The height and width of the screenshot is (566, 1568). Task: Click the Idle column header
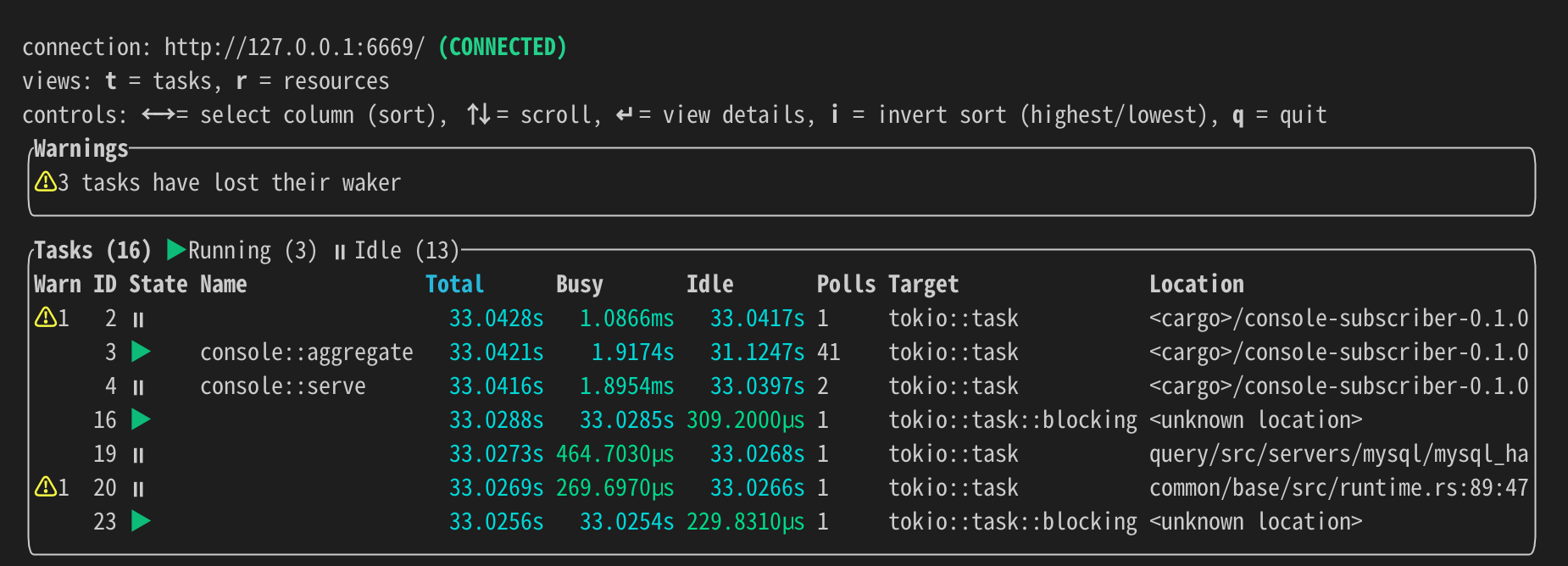click(709, 284)
